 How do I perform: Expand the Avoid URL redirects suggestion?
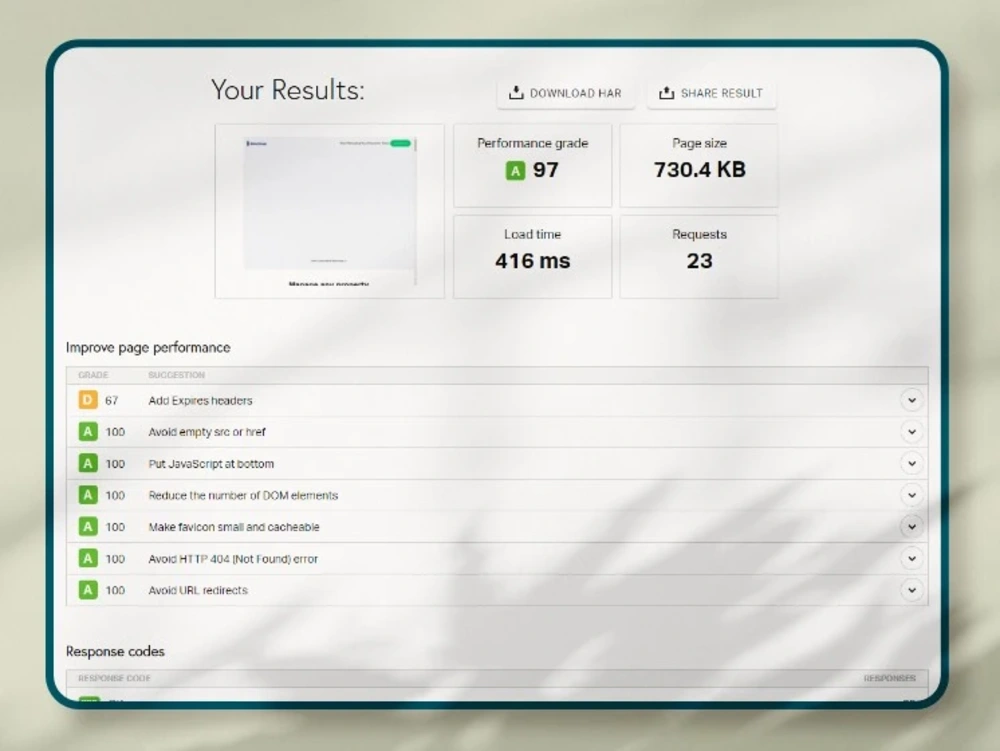tap(911, 590)
